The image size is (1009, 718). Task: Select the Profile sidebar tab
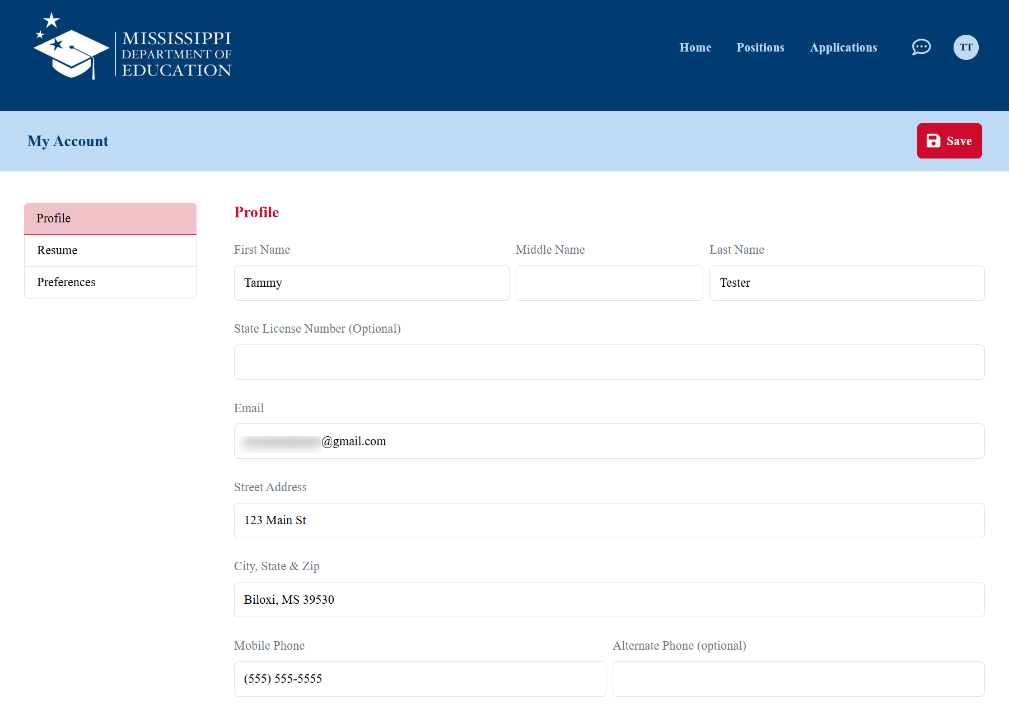point(109,218)
